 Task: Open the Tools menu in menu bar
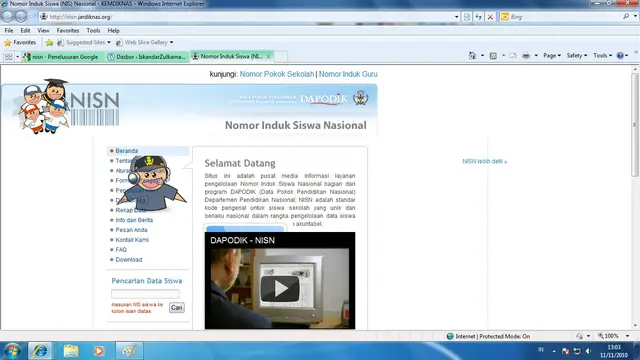pyautogui.click(x=93, y=31)
